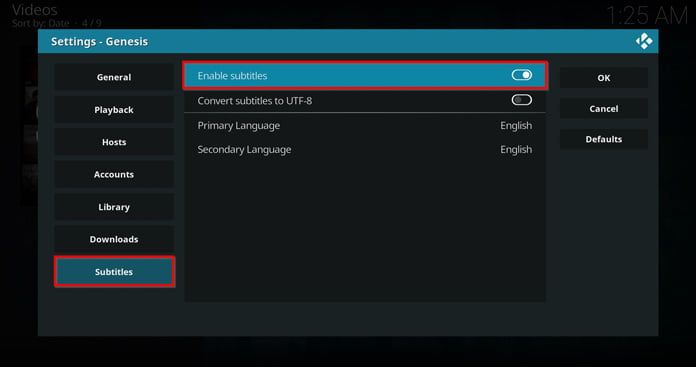This screenshot has height=367, width=696.
Task: Click the Settings - Genesis title
Action: pyautogui.click(x=99, y=41)
